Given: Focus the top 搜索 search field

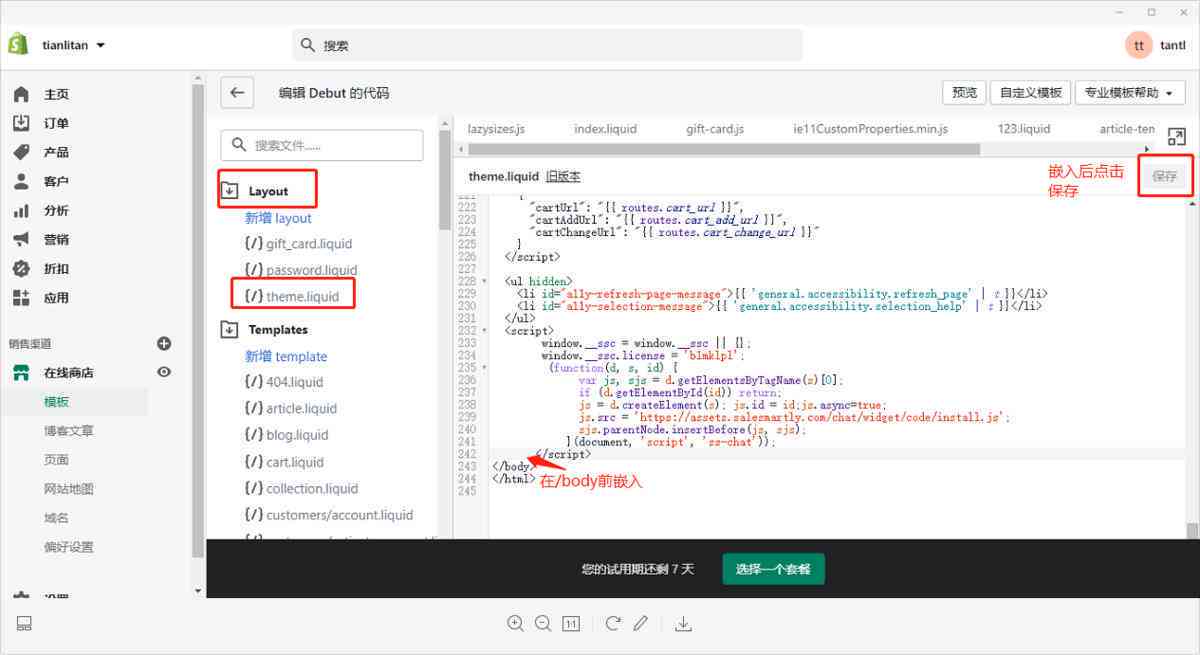Looking at the screenshot, I should click(547, 45).
